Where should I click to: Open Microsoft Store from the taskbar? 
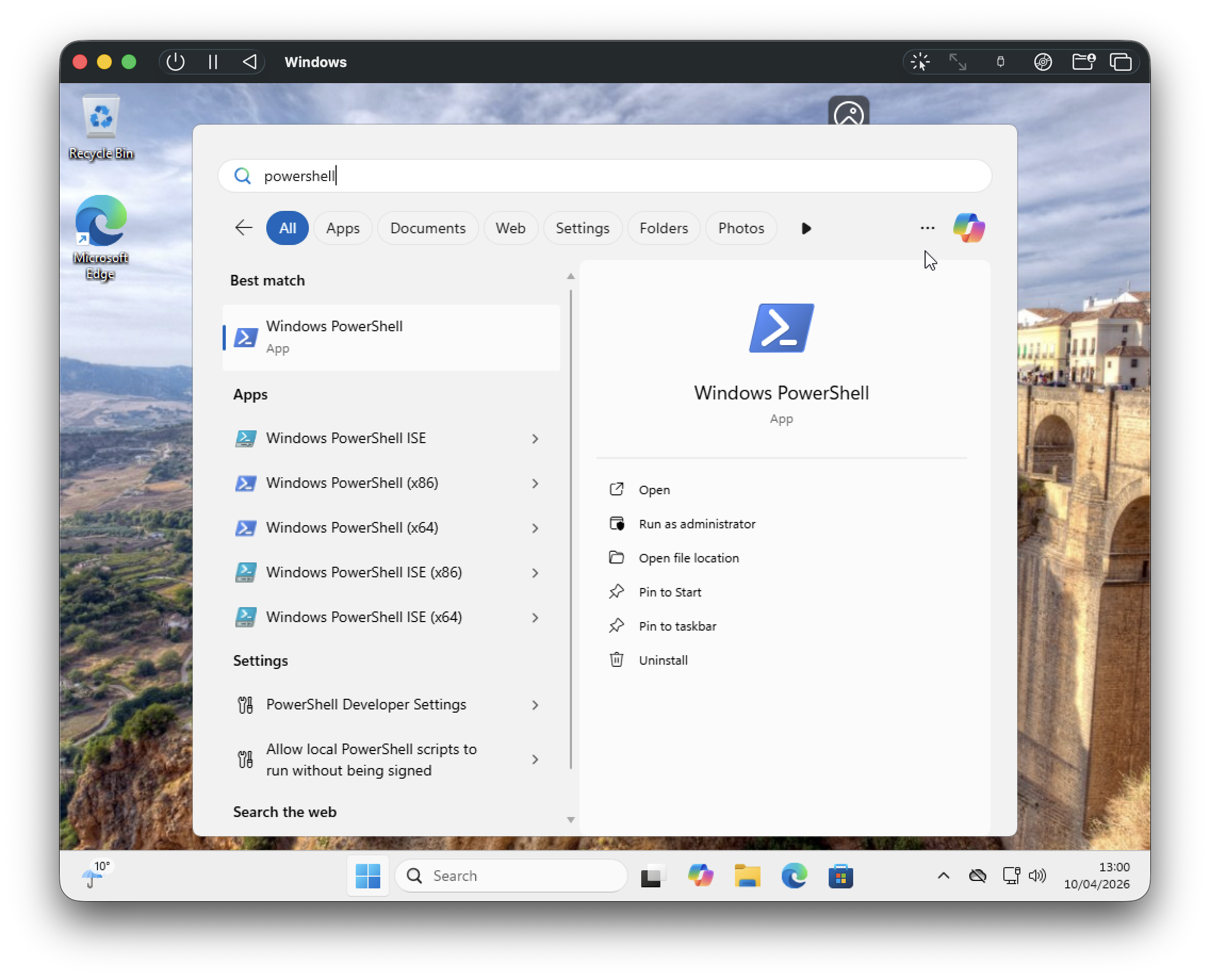click(840, 876)
